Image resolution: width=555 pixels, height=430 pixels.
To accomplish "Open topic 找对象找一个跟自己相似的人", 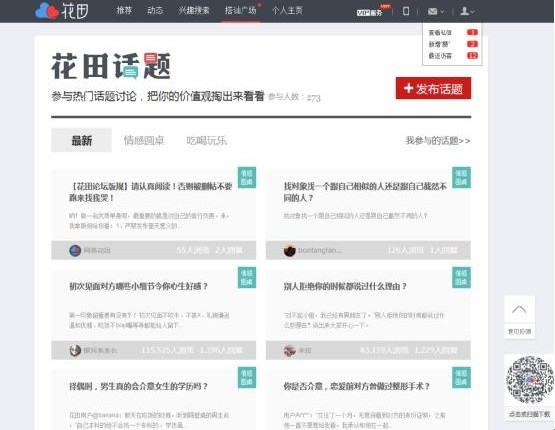I will coord(365,192).
